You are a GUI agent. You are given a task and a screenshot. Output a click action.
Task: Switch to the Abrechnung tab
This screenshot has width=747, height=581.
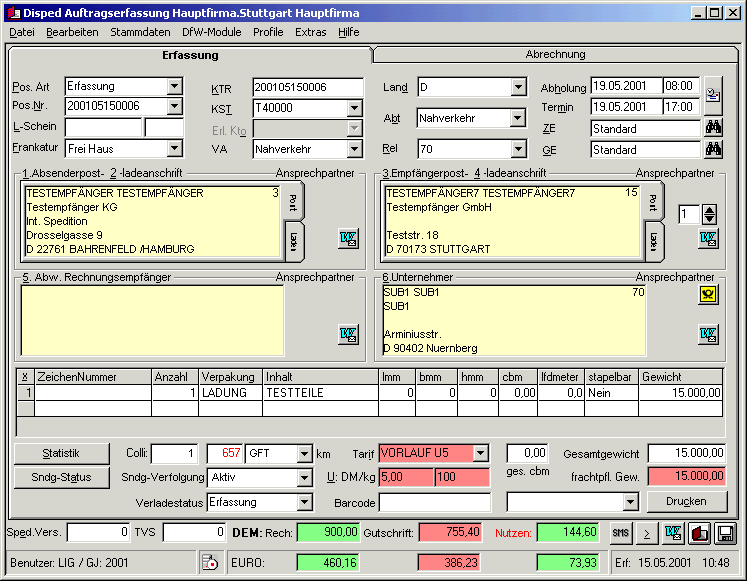(555, 55)
